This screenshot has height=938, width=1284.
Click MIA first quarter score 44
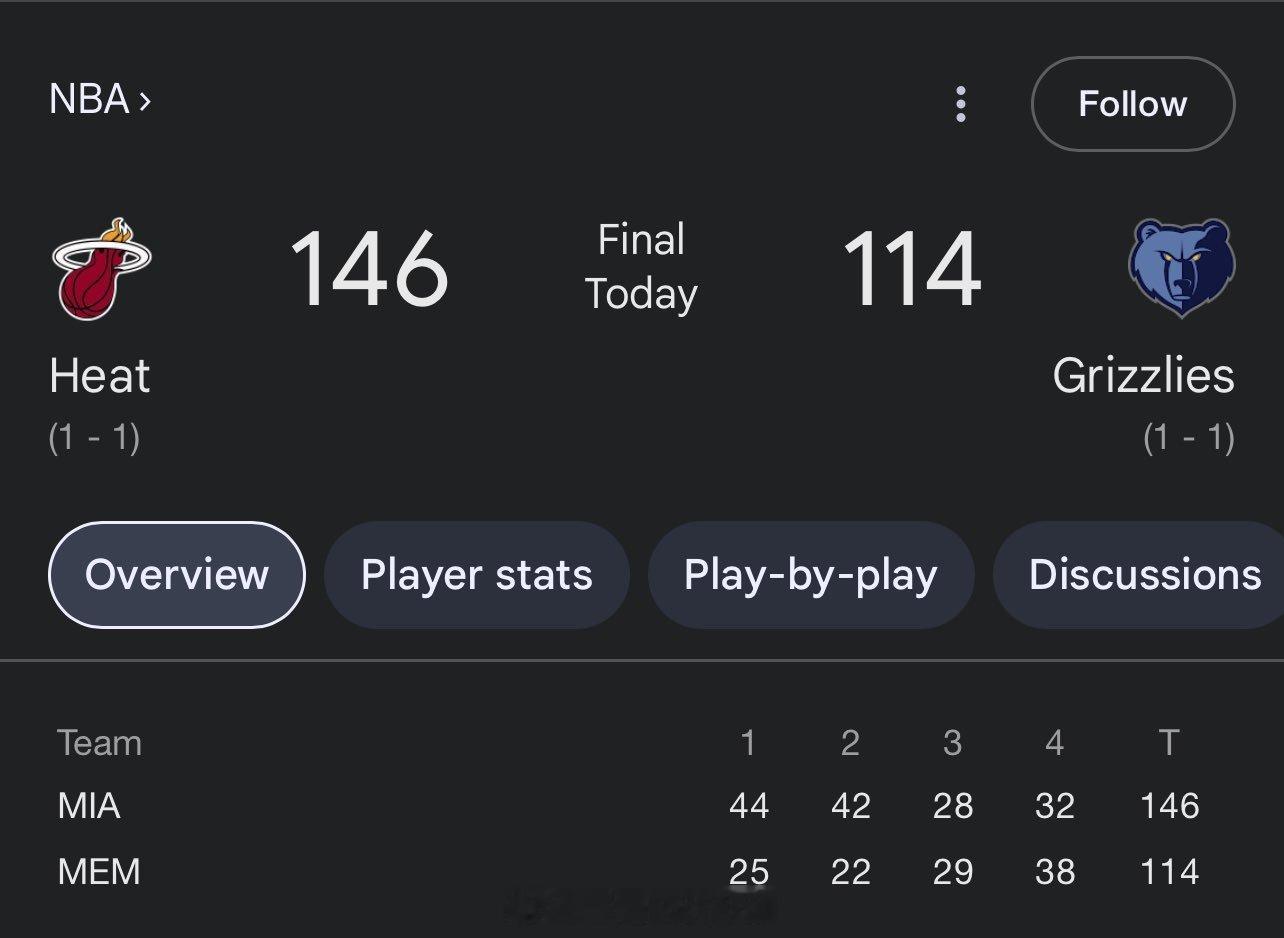pyautogui.click(x=748, y=806)
